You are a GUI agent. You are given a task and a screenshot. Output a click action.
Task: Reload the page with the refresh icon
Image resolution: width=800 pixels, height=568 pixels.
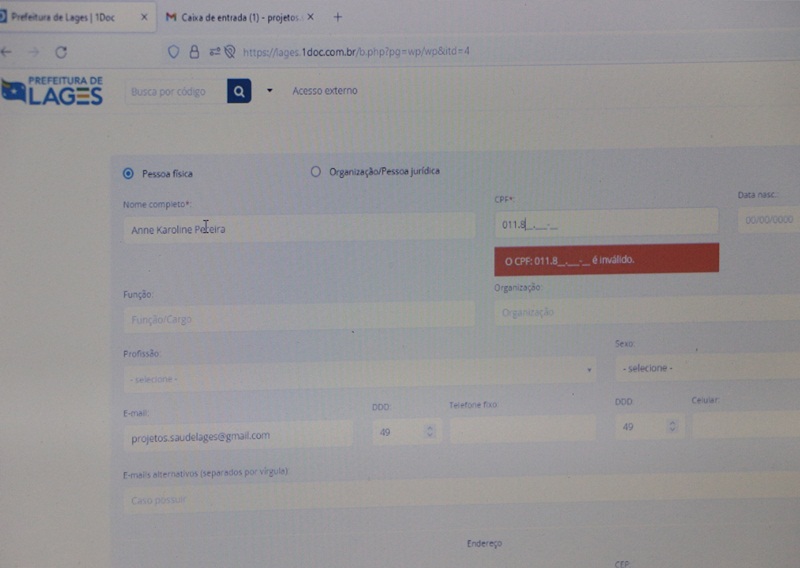61,52
